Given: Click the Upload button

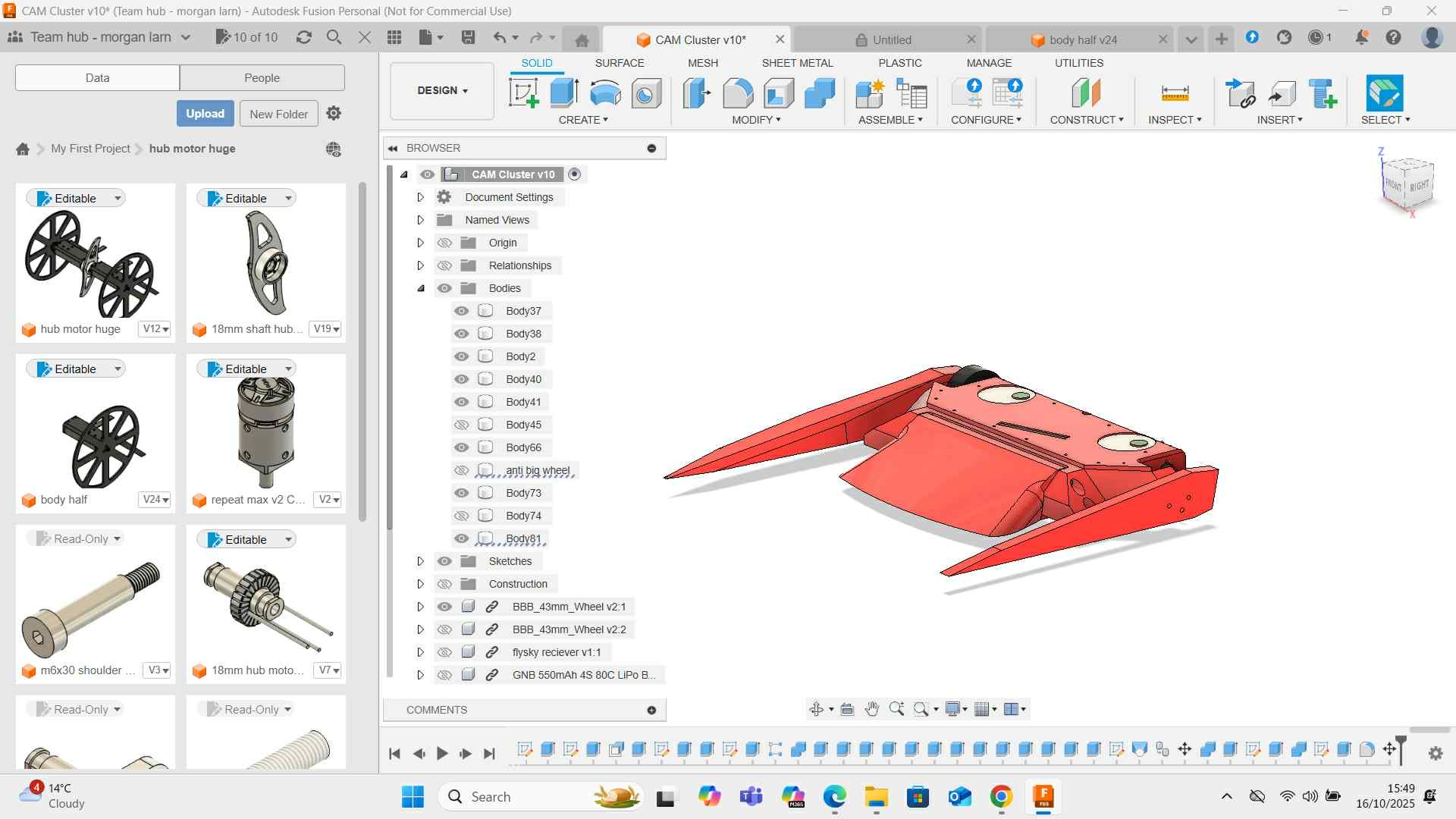Looking at the screenshot, I should (205, 114).
